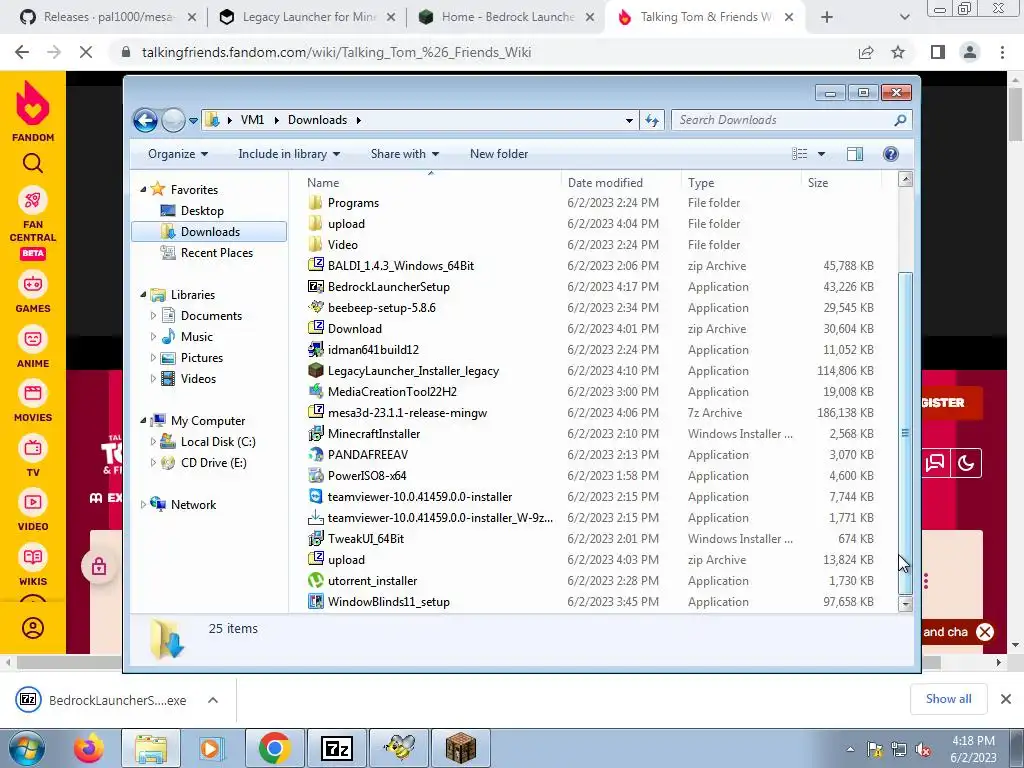This screenshot has height=768, width=1024.
Task: Open the Organize dropdown menu
Action: coord(178,154)
